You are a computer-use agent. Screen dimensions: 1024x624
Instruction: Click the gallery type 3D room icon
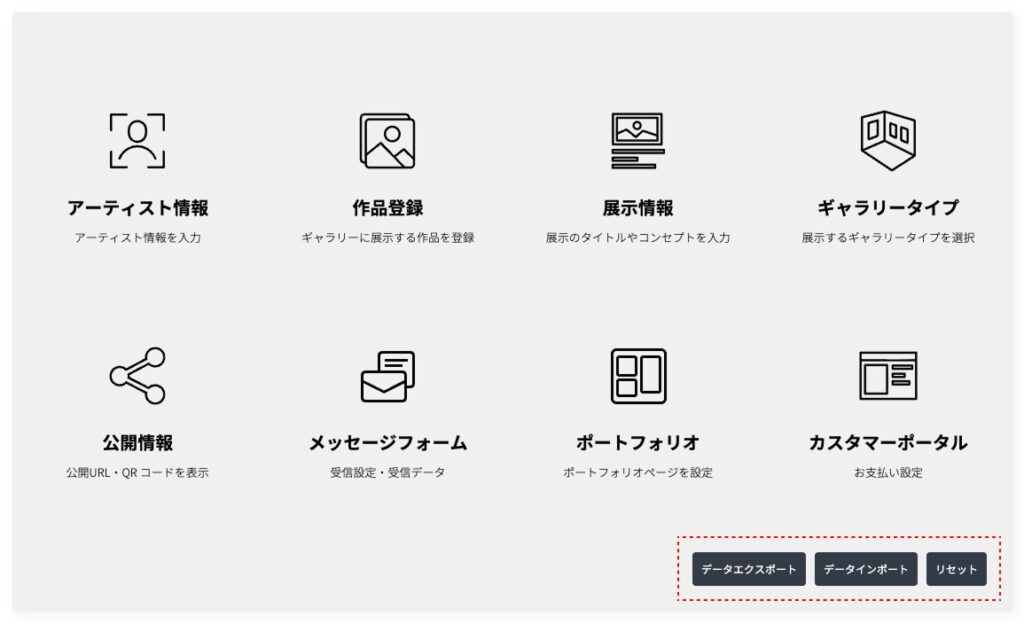click(x=887, y=141)
